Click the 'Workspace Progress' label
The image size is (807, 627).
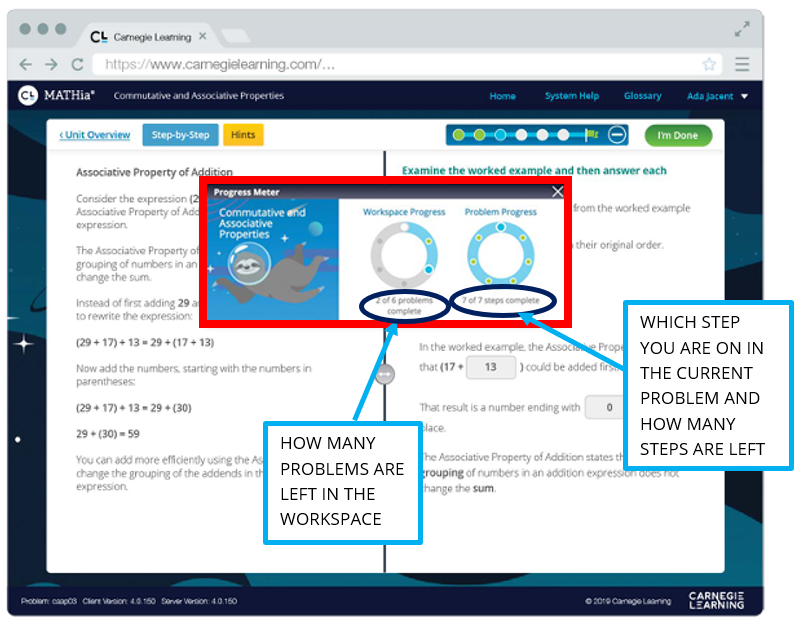point(404,212)
